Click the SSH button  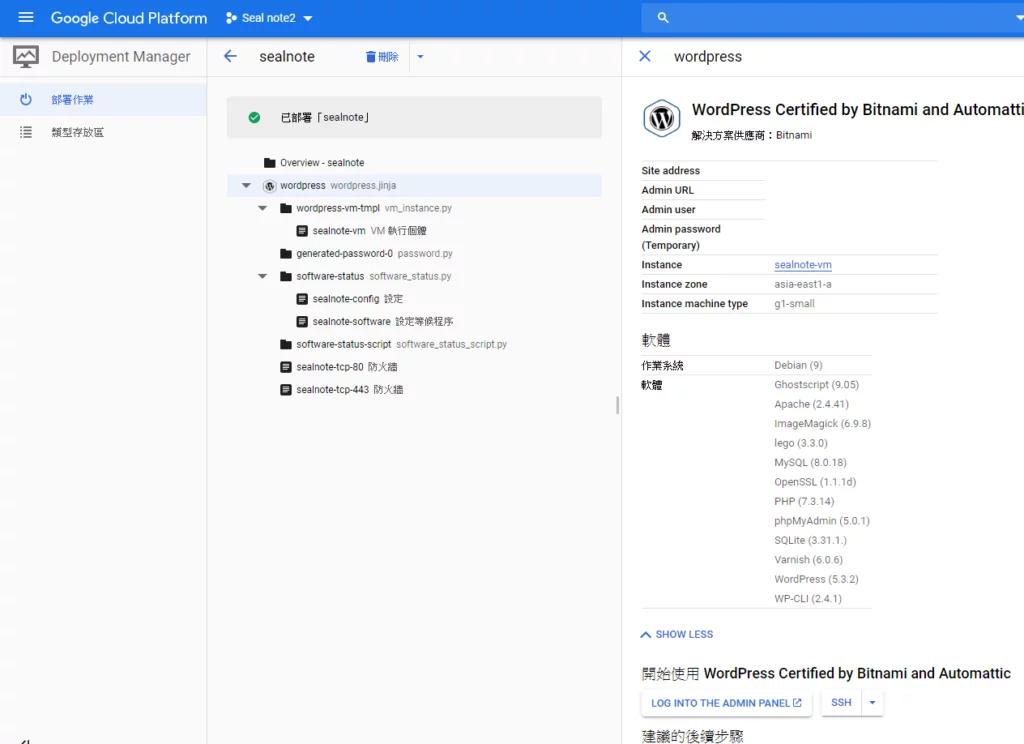point(841,702)
